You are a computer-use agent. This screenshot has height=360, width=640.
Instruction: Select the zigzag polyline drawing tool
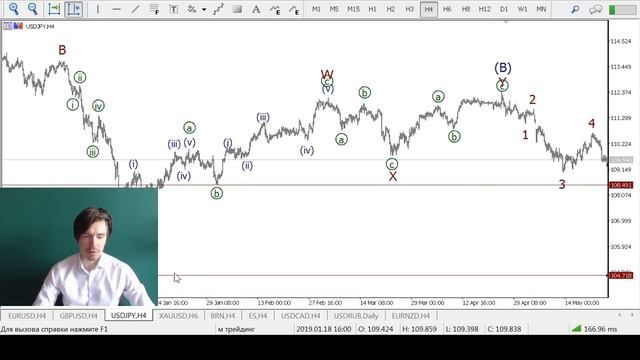(x=218, y=9)
